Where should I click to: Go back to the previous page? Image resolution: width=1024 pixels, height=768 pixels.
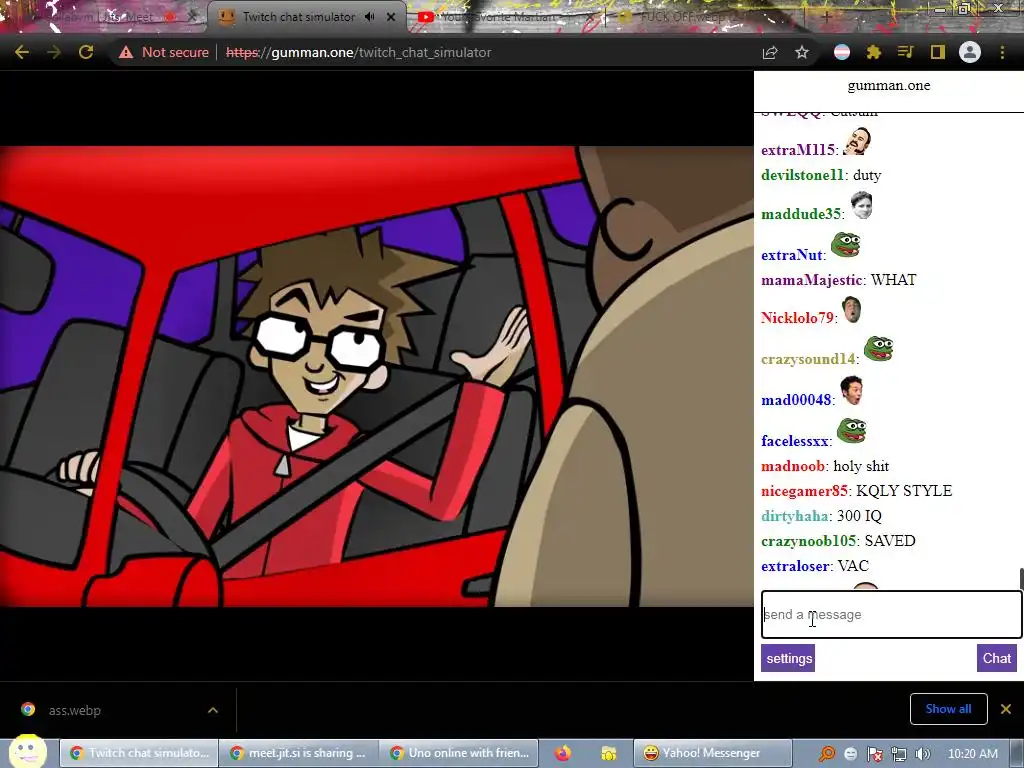(x=22, y=52)
